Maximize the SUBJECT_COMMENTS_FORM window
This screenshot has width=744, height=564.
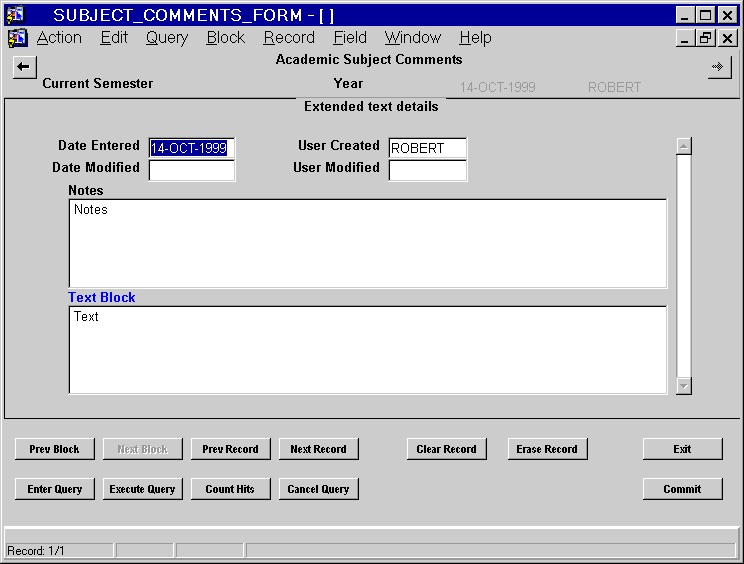tap(706, 15)
